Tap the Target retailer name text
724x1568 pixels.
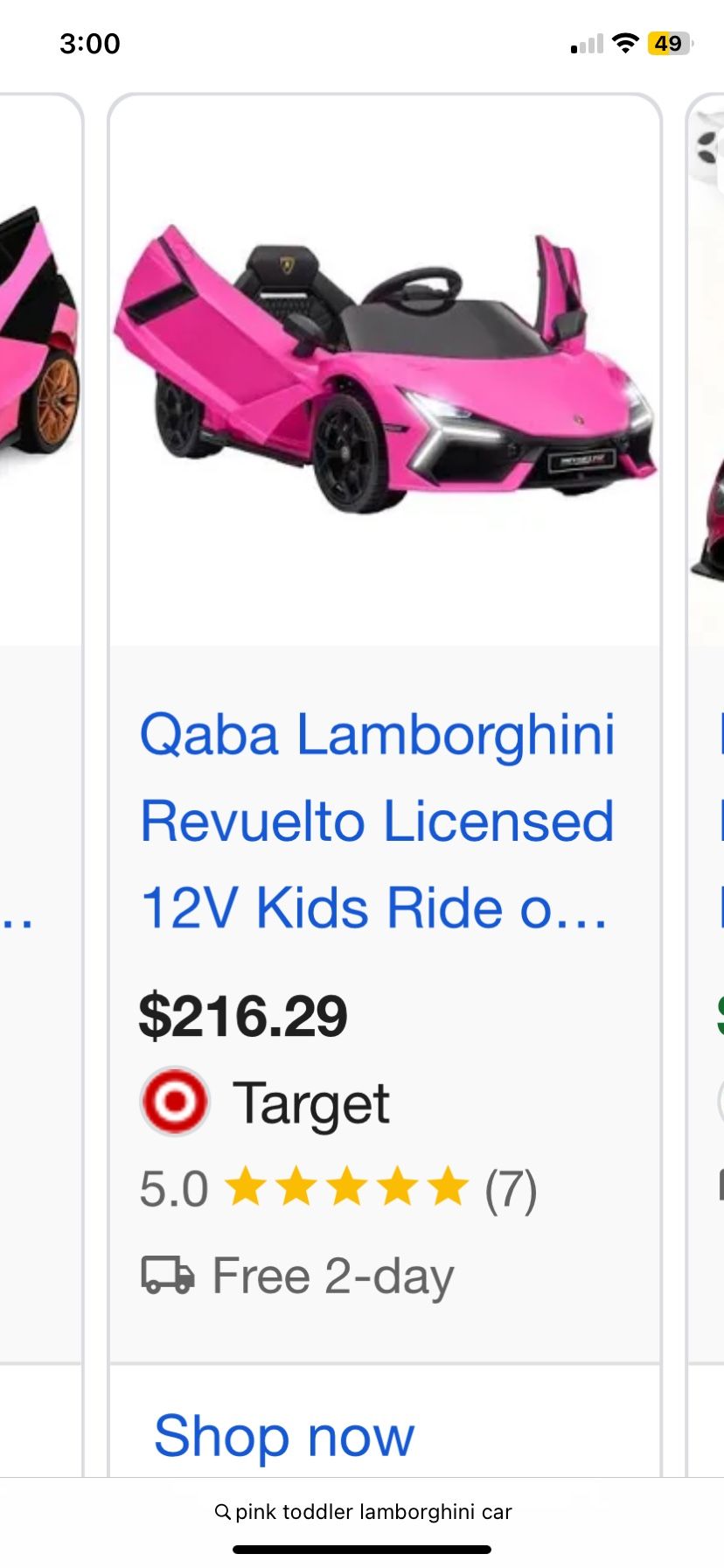[310, 1101]
